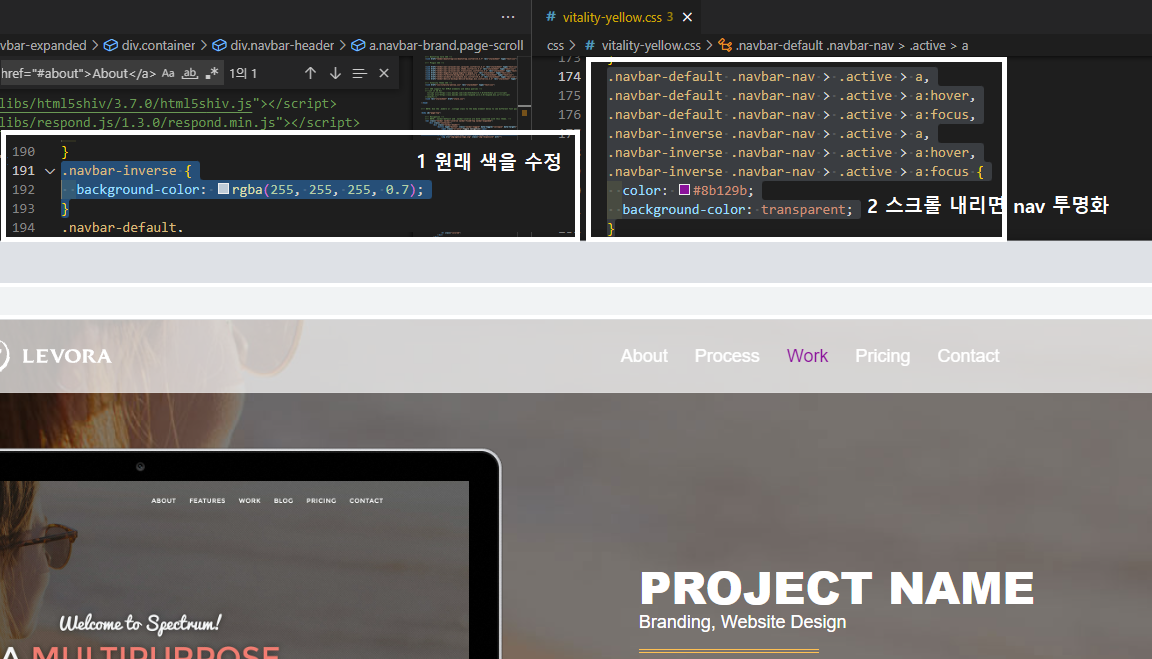Close the find widget
Screen dimensions: 1152x659
pyautogui.click(x=384, y=73)
